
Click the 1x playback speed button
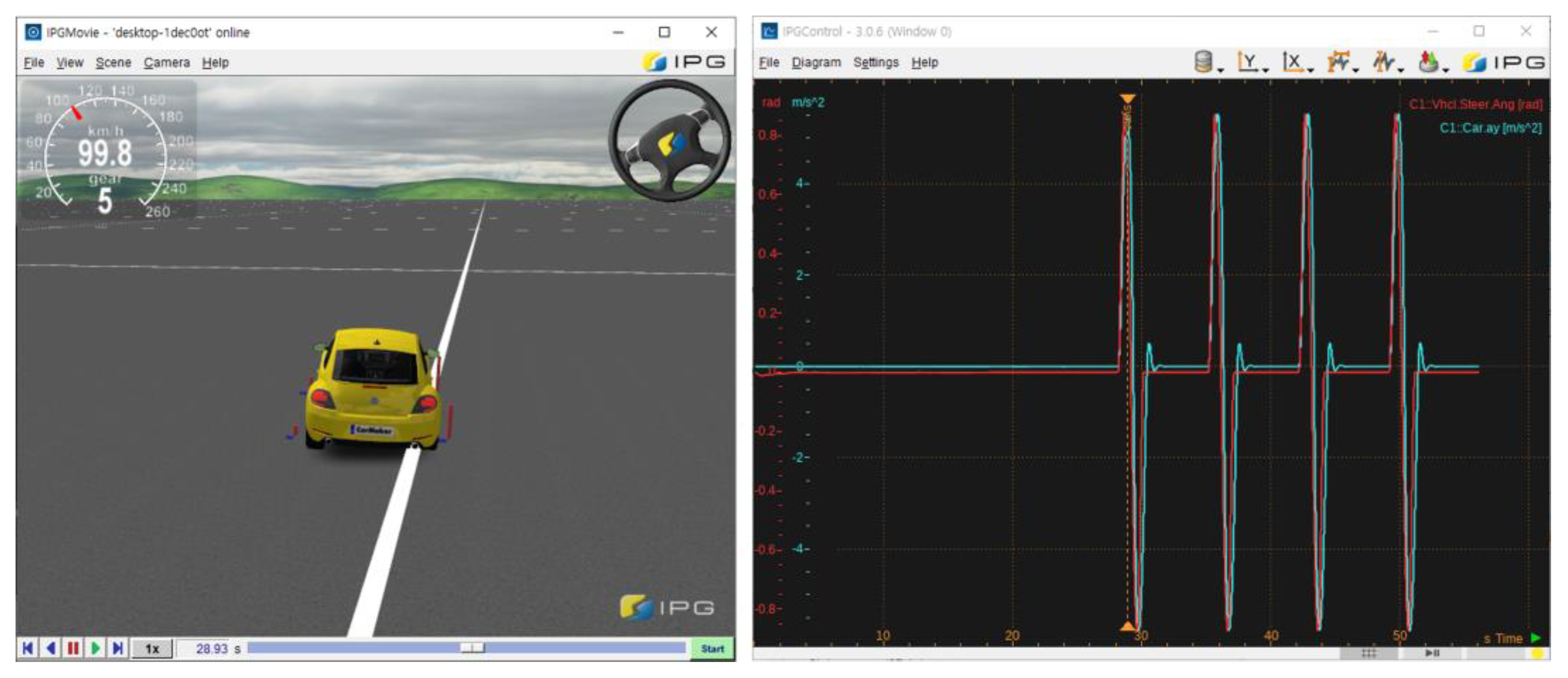click(152, 649)
